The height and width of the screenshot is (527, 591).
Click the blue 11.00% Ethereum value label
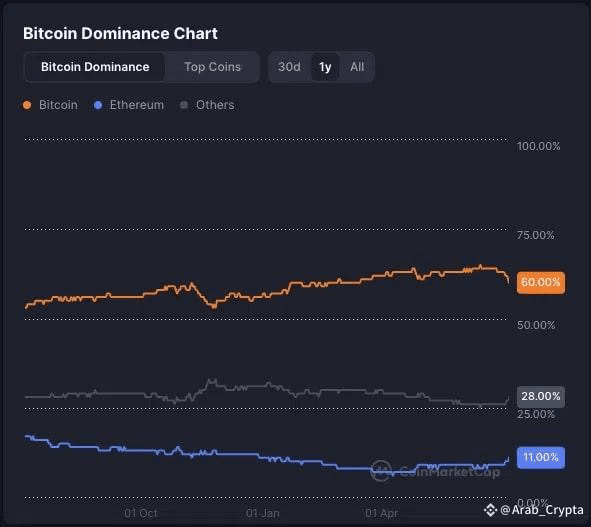[x=541, y=458]
